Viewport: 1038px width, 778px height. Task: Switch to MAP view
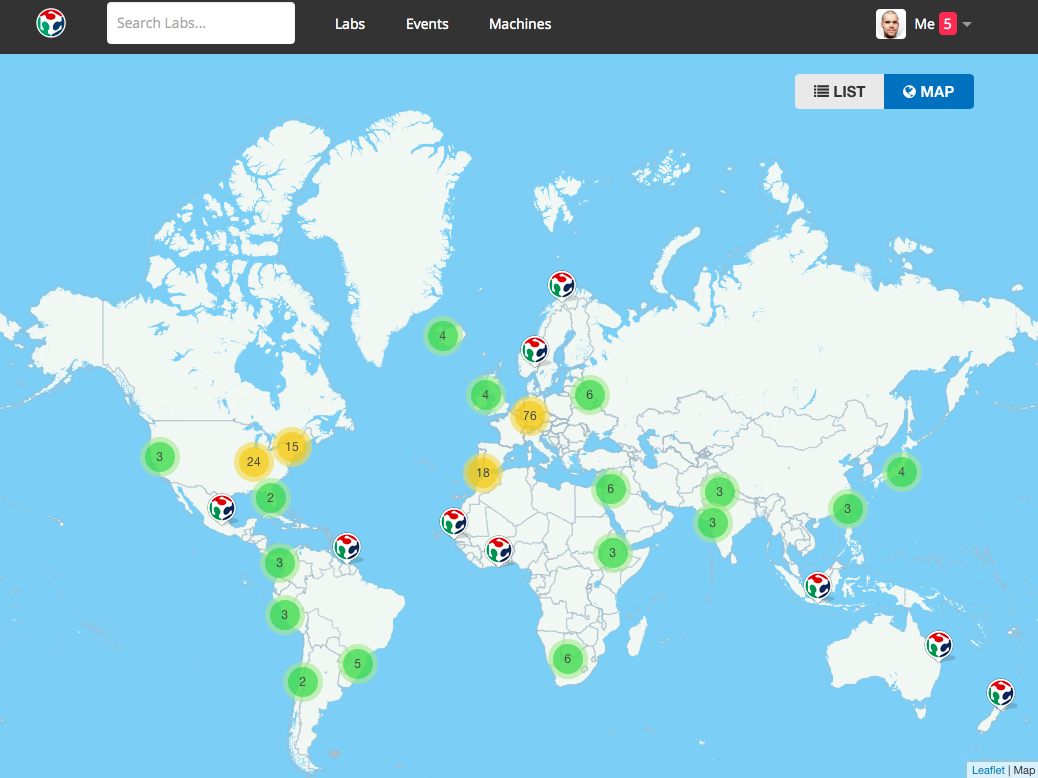(929, 92)
